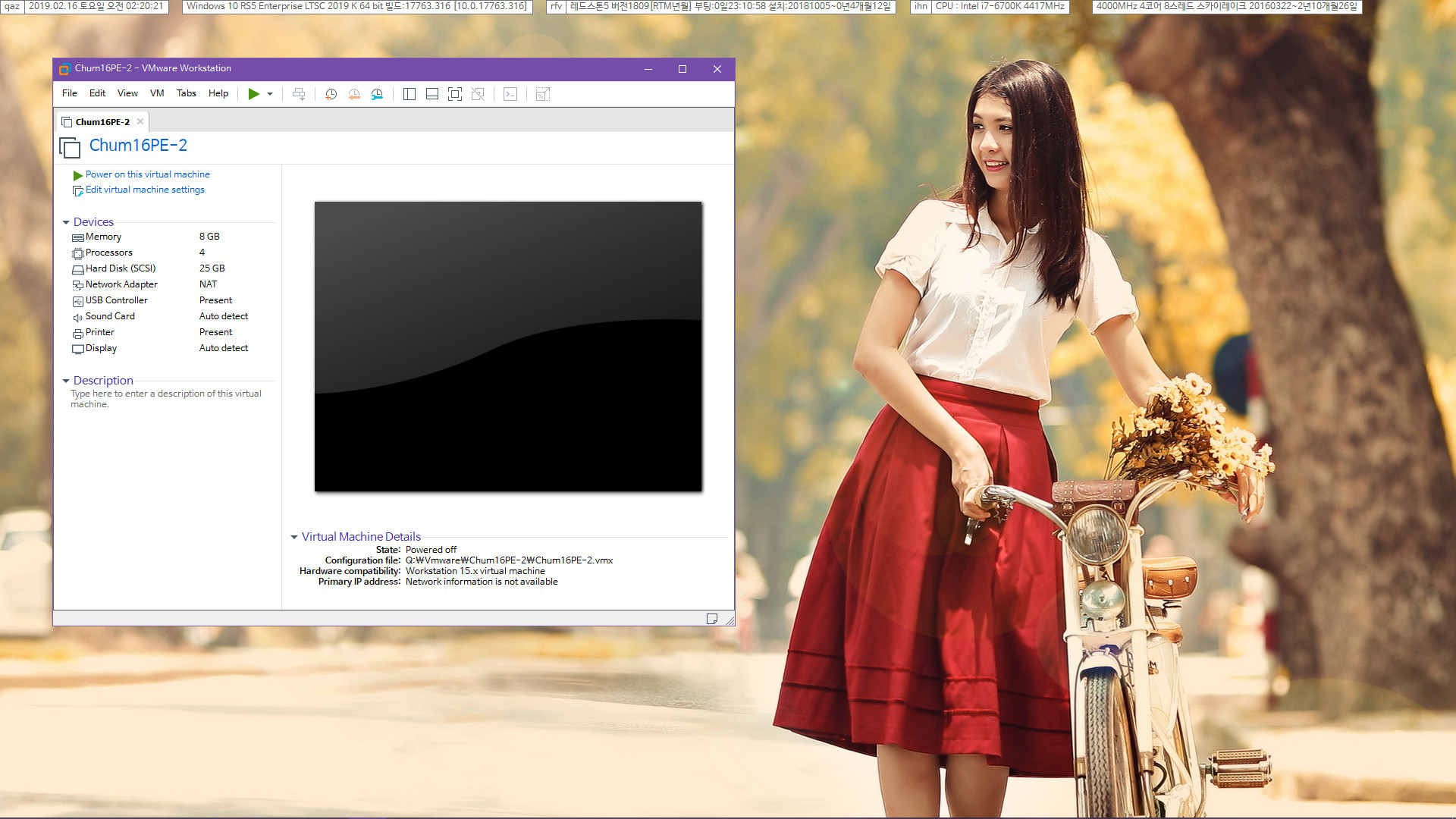Click the Power on this virtual machine link
The height and width of the screenshot is (819, 1456).
(x=147, y=174)
